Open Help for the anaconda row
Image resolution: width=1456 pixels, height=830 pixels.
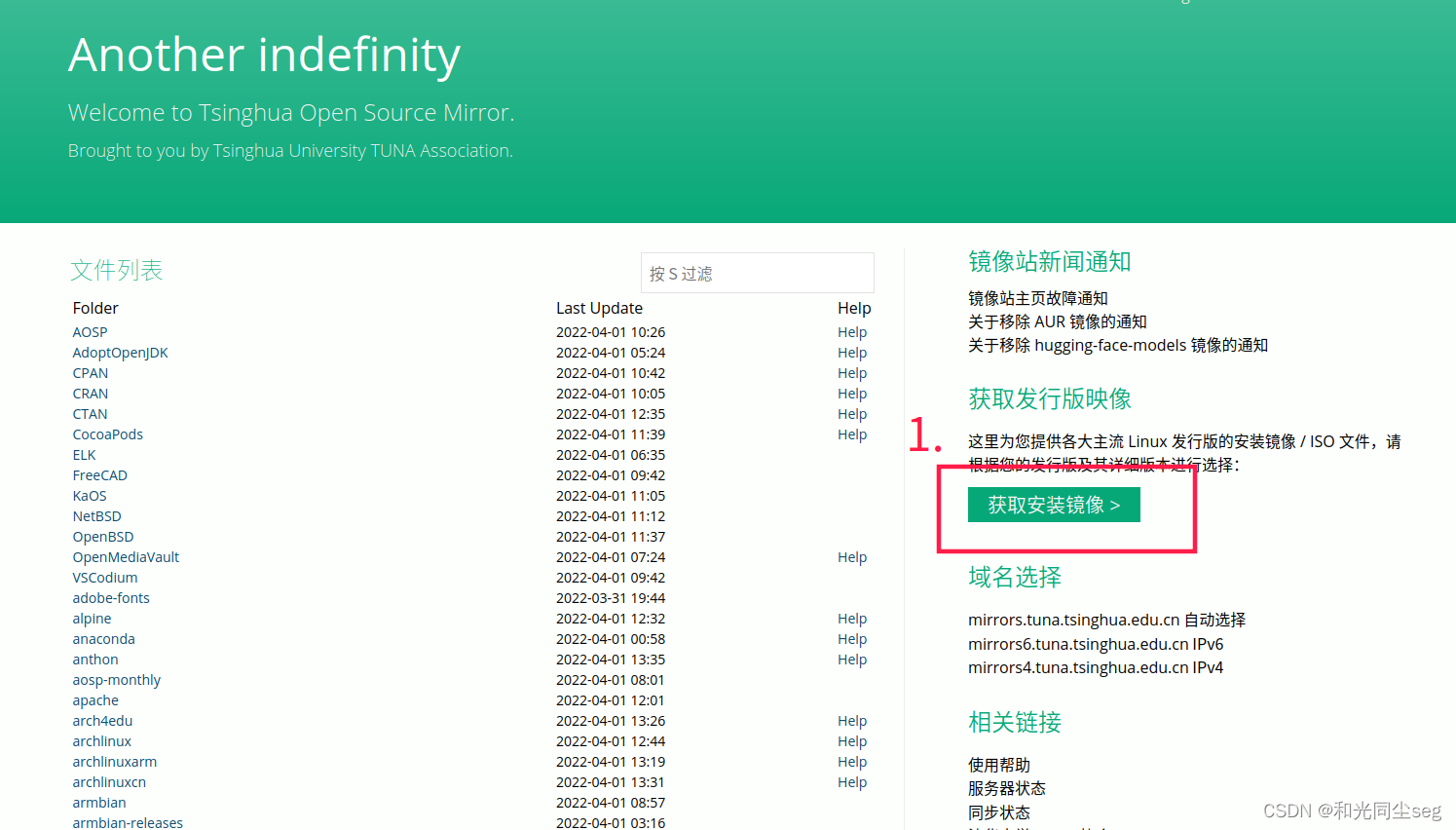coord(852,639)
